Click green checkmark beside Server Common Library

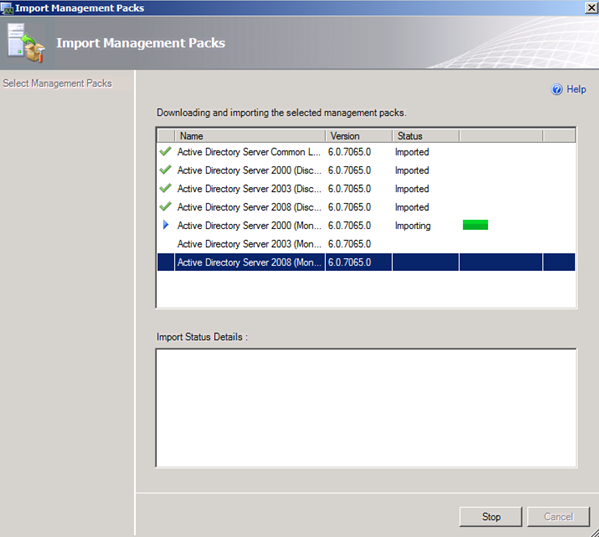165,152
